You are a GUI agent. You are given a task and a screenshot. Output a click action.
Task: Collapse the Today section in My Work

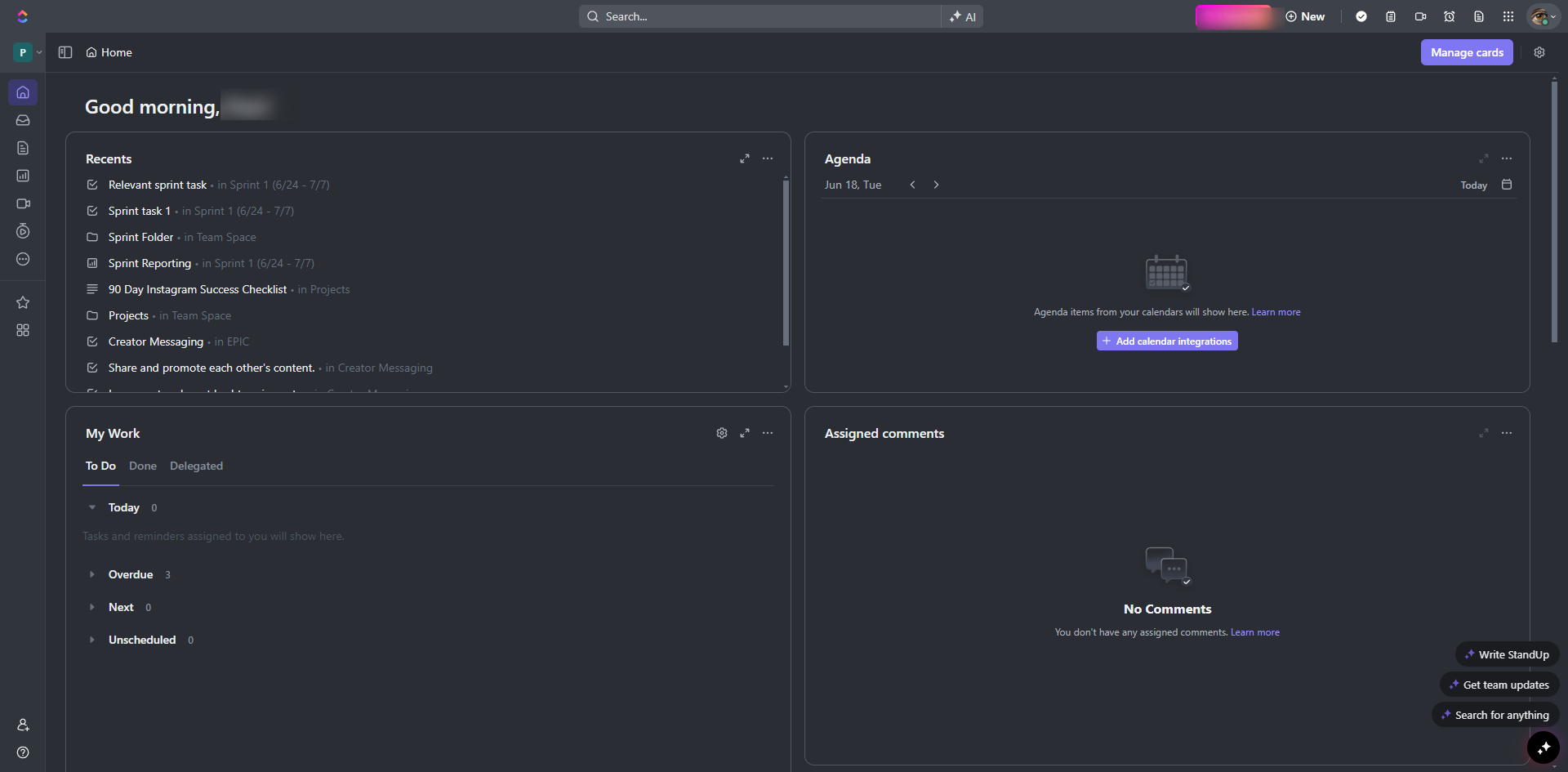point(92,507)
